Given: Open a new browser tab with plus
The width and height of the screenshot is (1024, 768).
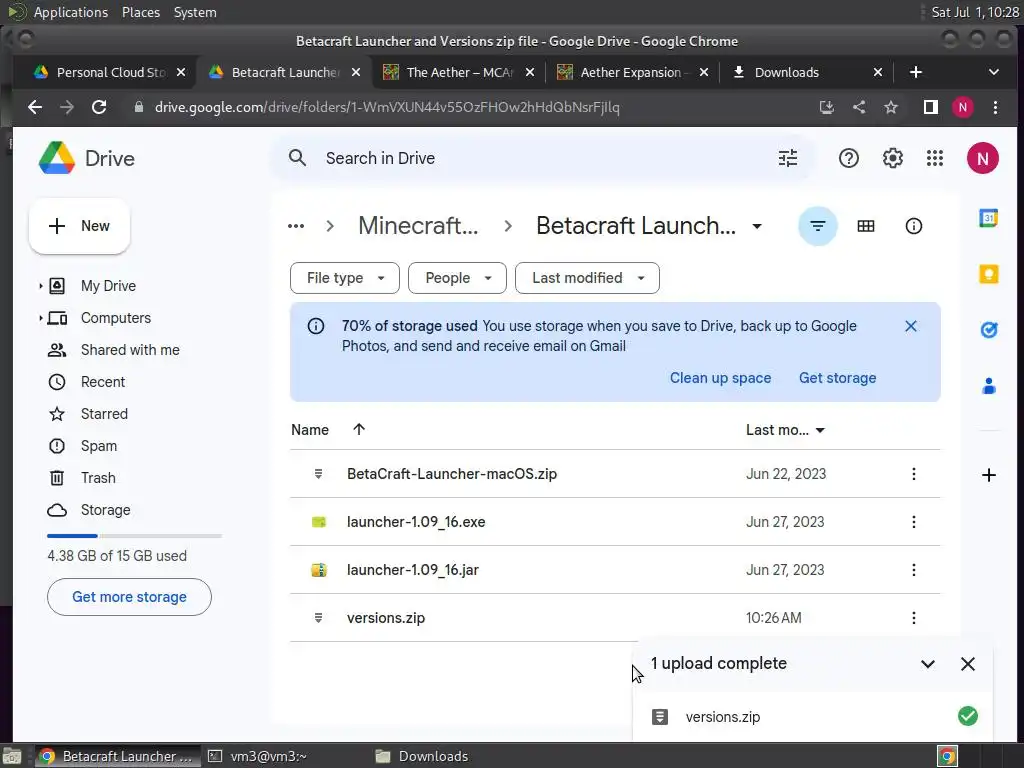Looking at the screenshot, I should [x=916, y=72].
